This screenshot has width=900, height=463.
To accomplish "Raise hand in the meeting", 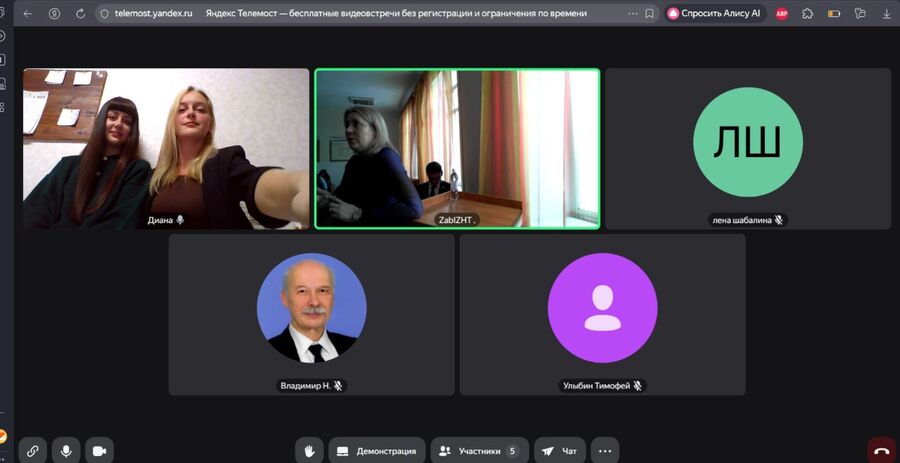I will (x=310, y=451).
